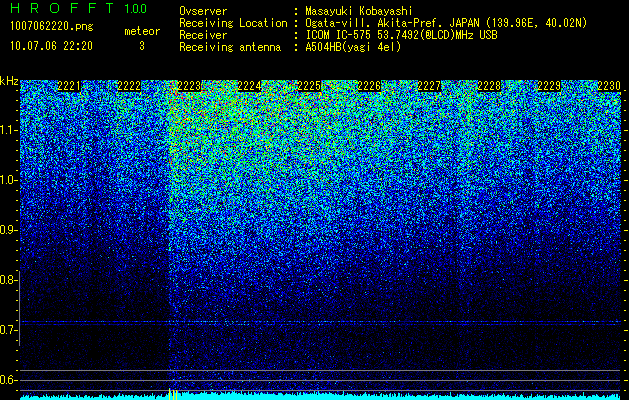Click the 2225 time marker
Image resolution: width=629 pixels, height=400 pixels.
coord(309,86)
